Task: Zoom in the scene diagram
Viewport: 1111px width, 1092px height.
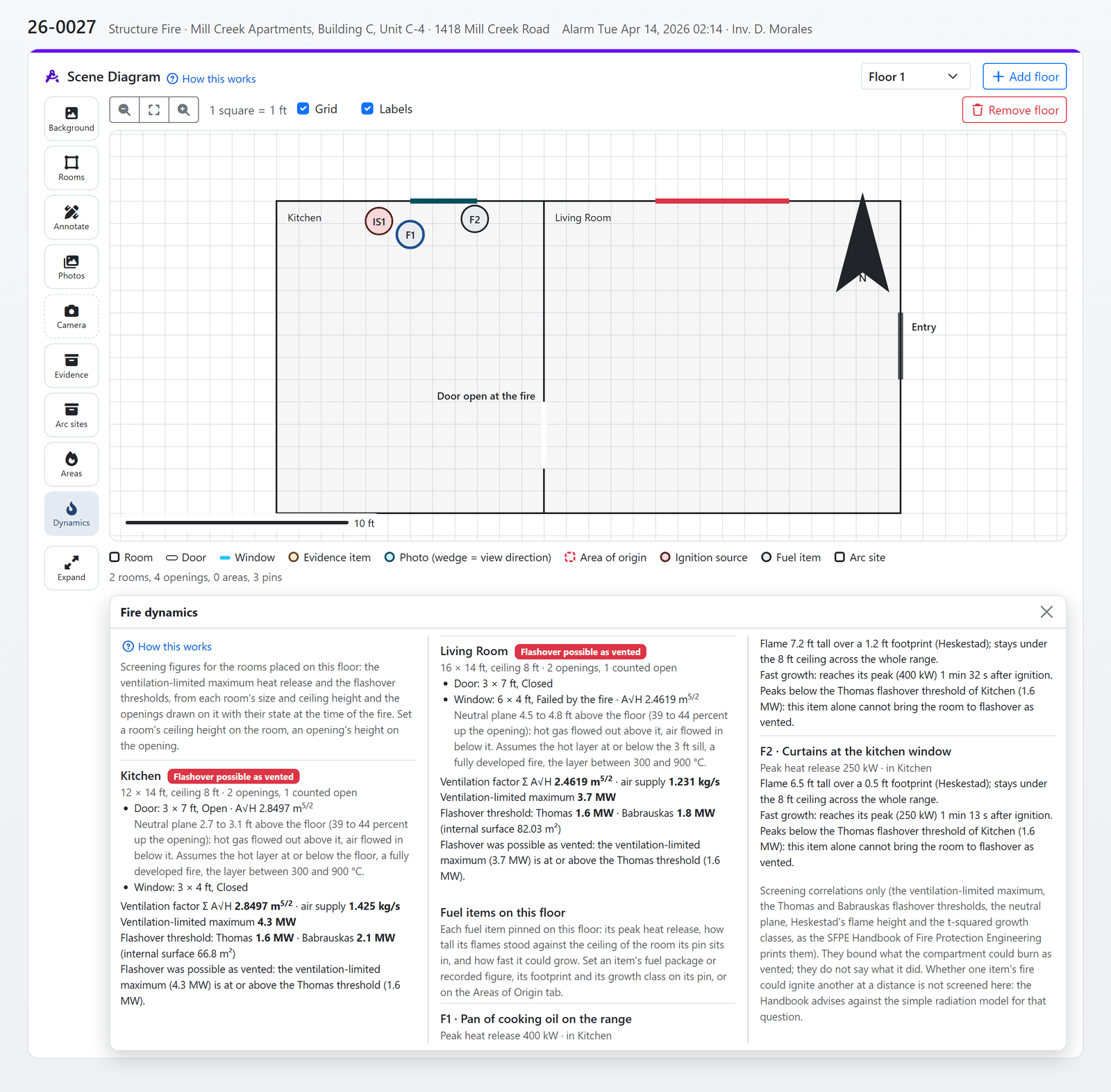Action: click(x=184, y=110)
